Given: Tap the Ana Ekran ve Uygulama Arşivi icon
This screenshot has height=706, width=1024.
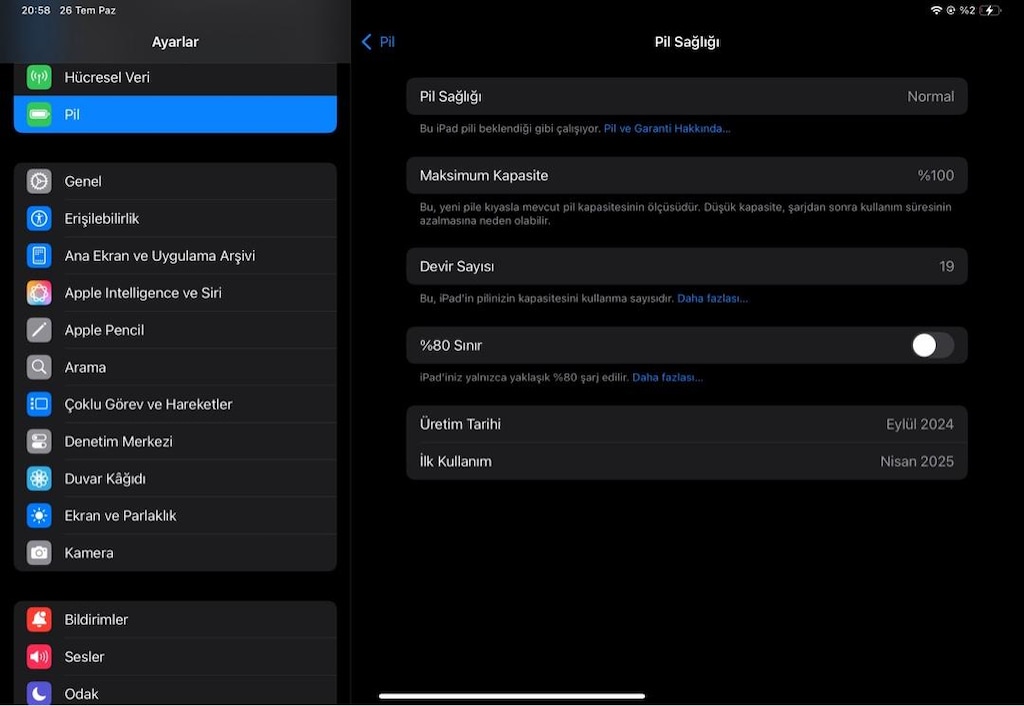Looking at the screenshot, I should pyautogui.click(x=39, y=255).
